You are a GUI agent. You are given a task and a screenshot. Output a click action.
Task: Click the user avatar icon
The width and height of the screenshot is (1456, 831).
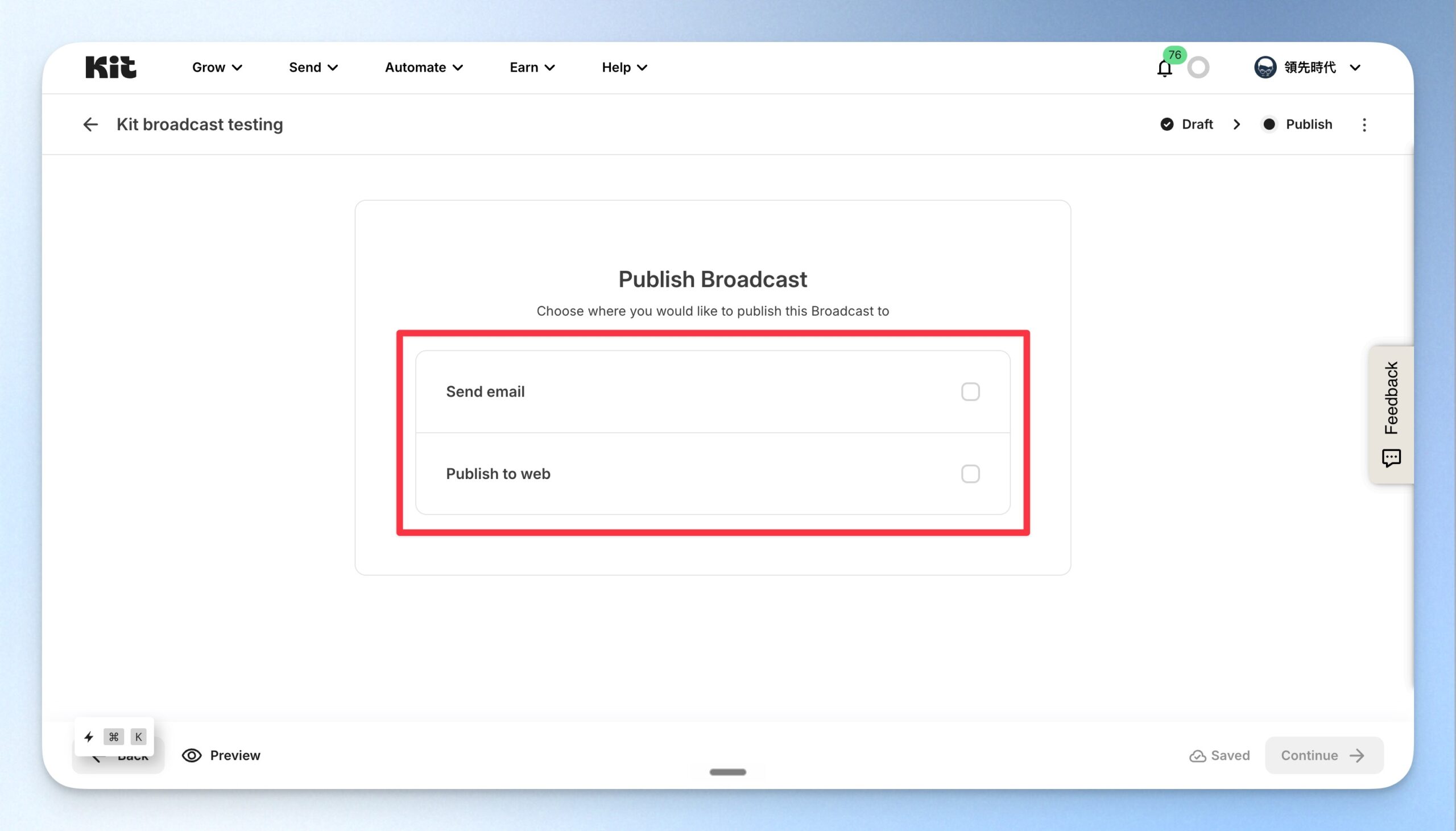(x=1265, y=67)
